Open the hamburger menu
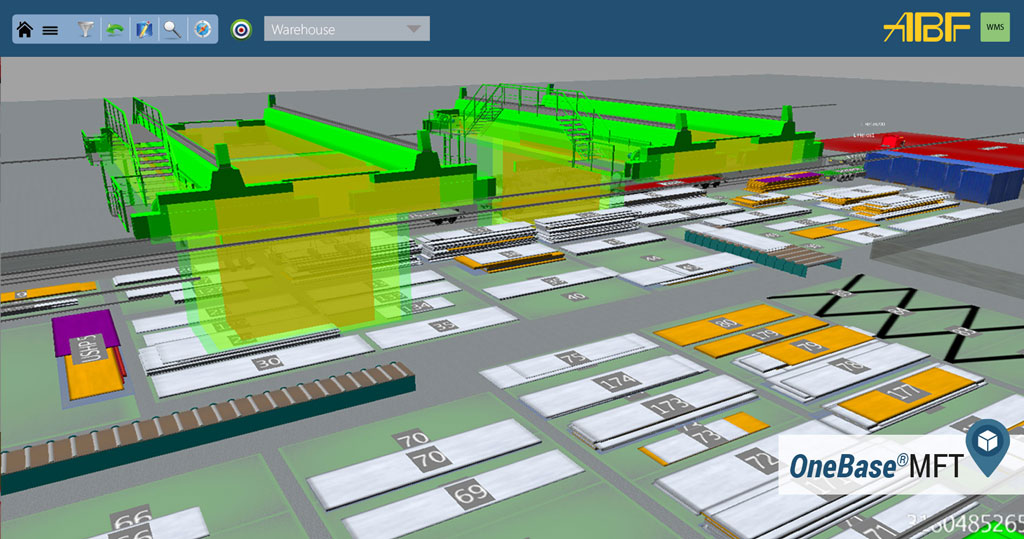This screenshot has width=1024, height=539. tap(50, 30)
